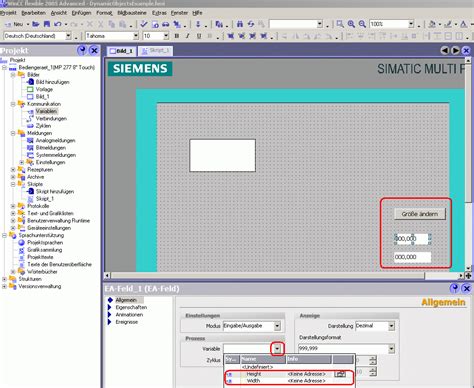Viewport: 474px width, 388px height.
Task: Click the help icon of the EA-Feld_1 panel
Action: click(x=454, y=288)
